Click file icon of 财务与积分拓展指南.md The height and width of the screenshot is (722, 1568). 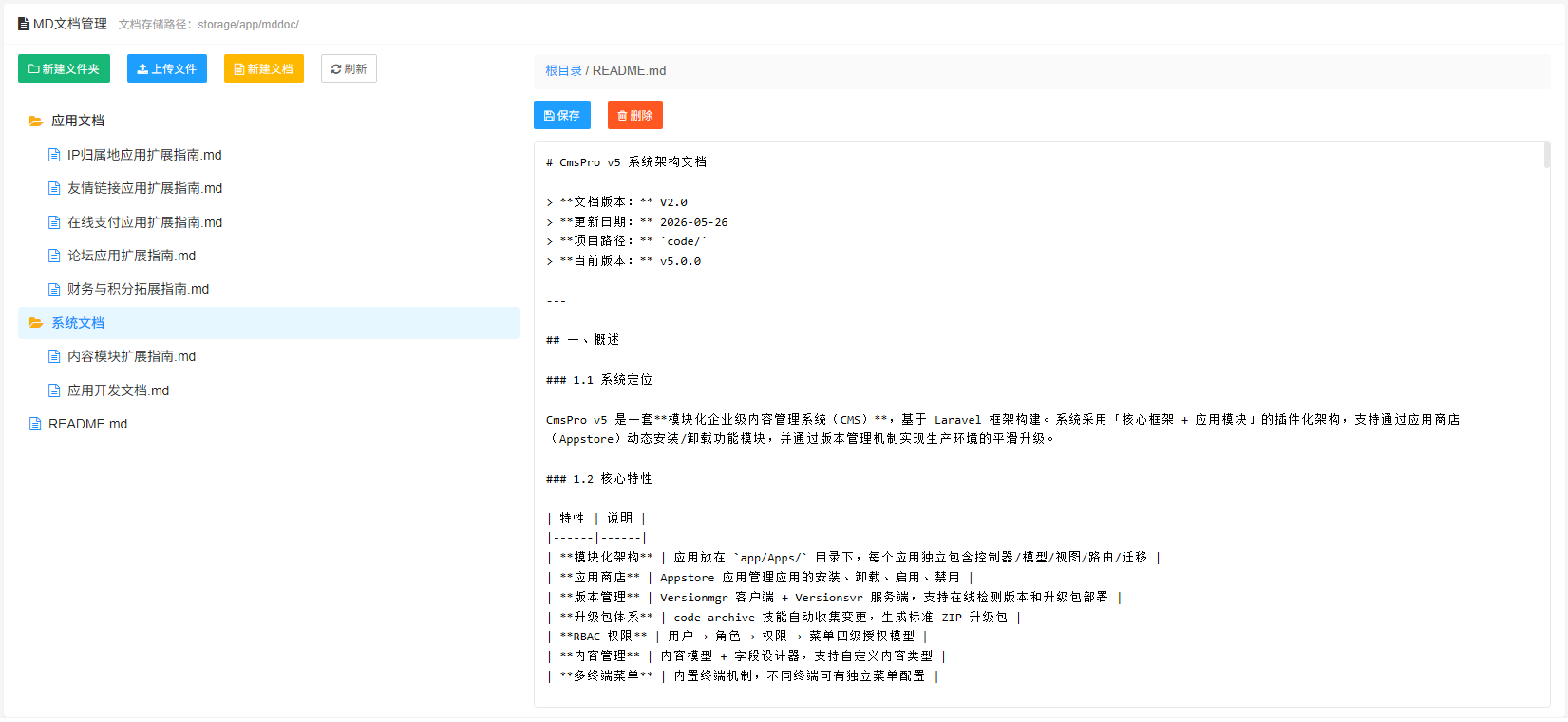click(x=54, y=289)
